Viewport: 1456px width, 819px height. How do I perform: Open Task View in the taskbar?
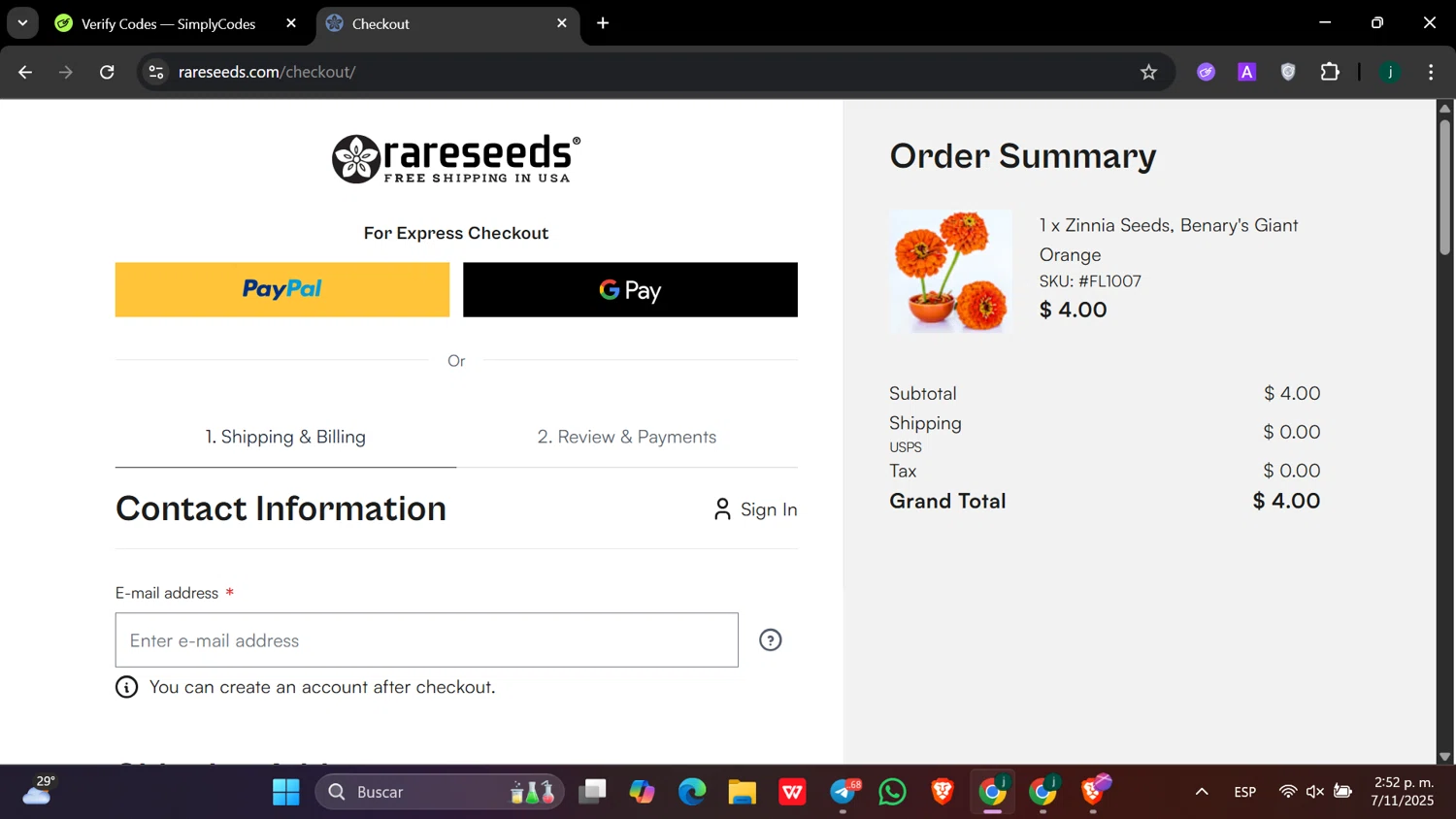pyautogui.click(x=592, y=792)
